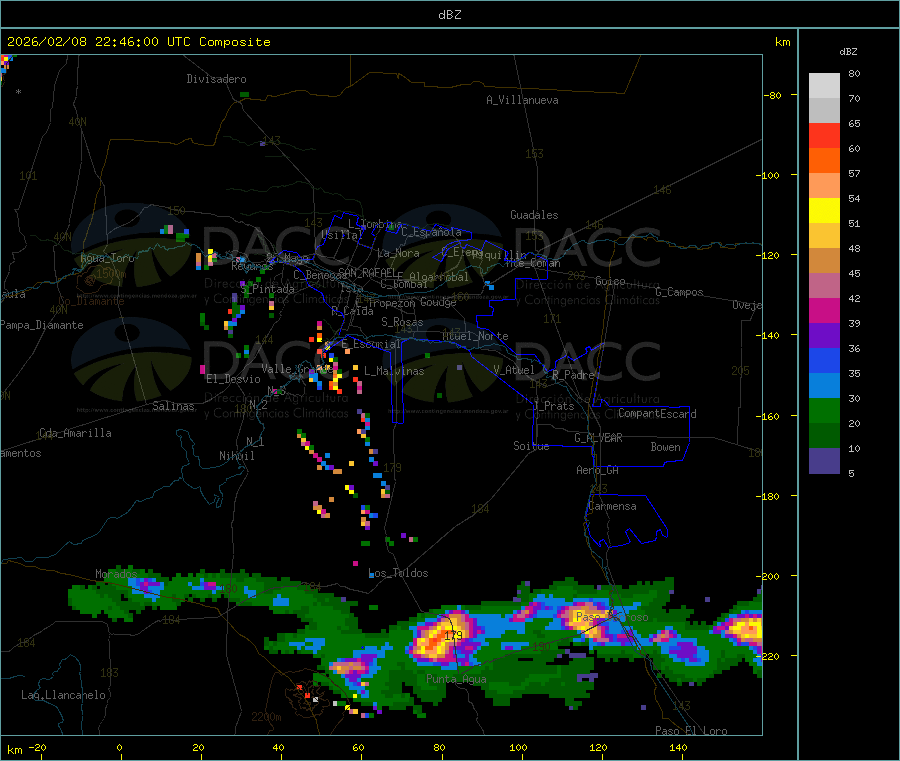Click the Atuel_Norte label
Viewport: 900px width, 761px height.
475,336
